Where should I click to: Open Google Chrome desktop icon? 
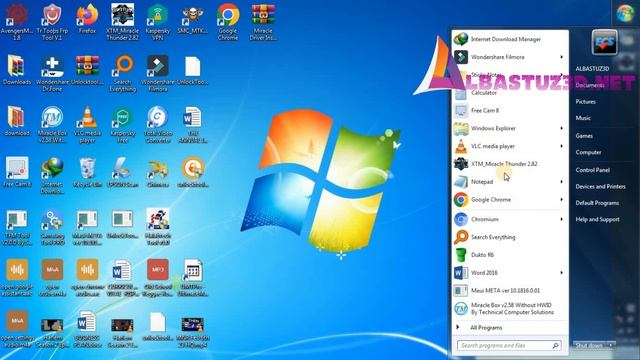coord(228,21)
